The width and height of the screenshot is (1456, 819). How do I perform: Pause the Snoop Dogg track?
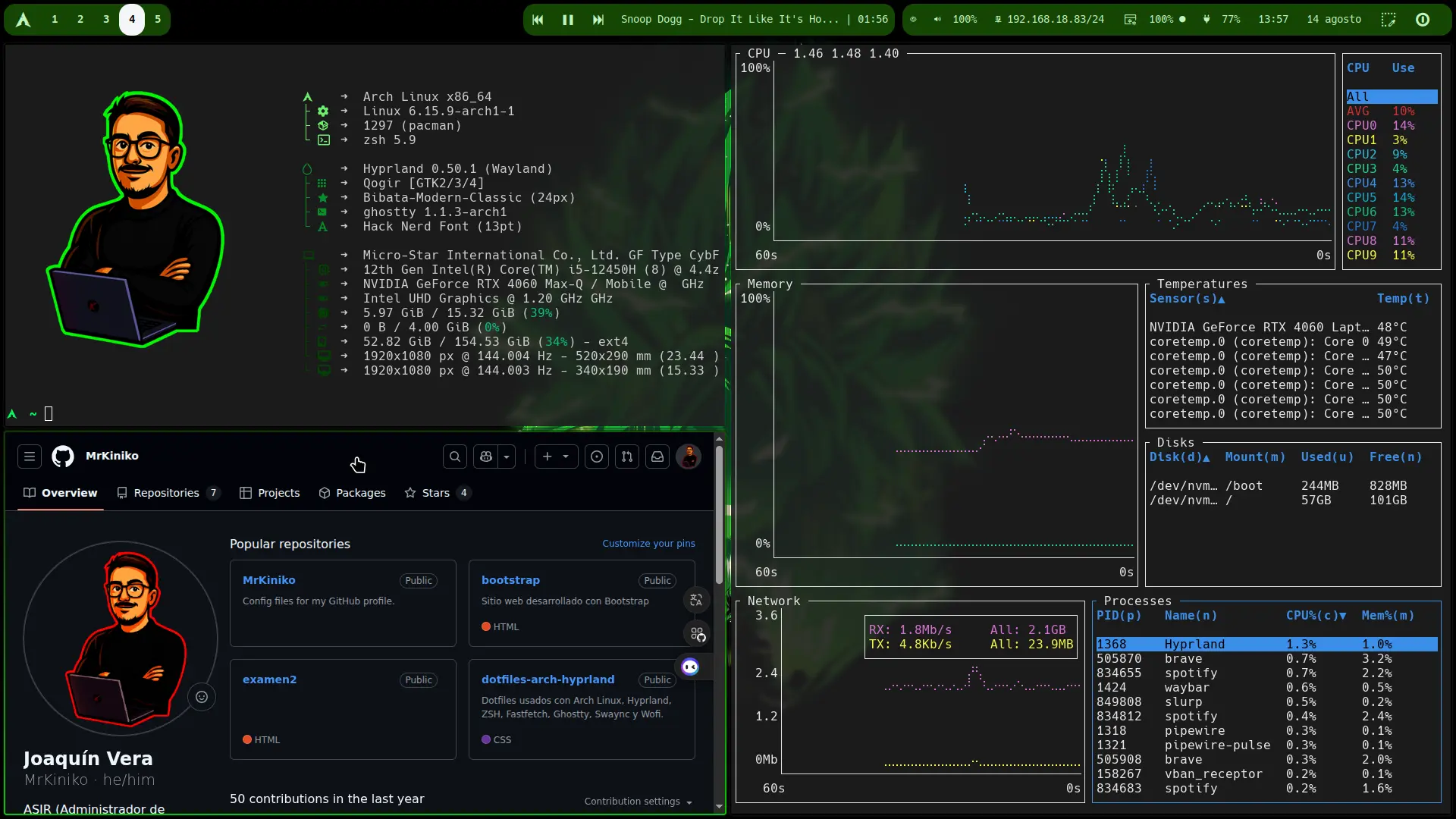(567, 20)
